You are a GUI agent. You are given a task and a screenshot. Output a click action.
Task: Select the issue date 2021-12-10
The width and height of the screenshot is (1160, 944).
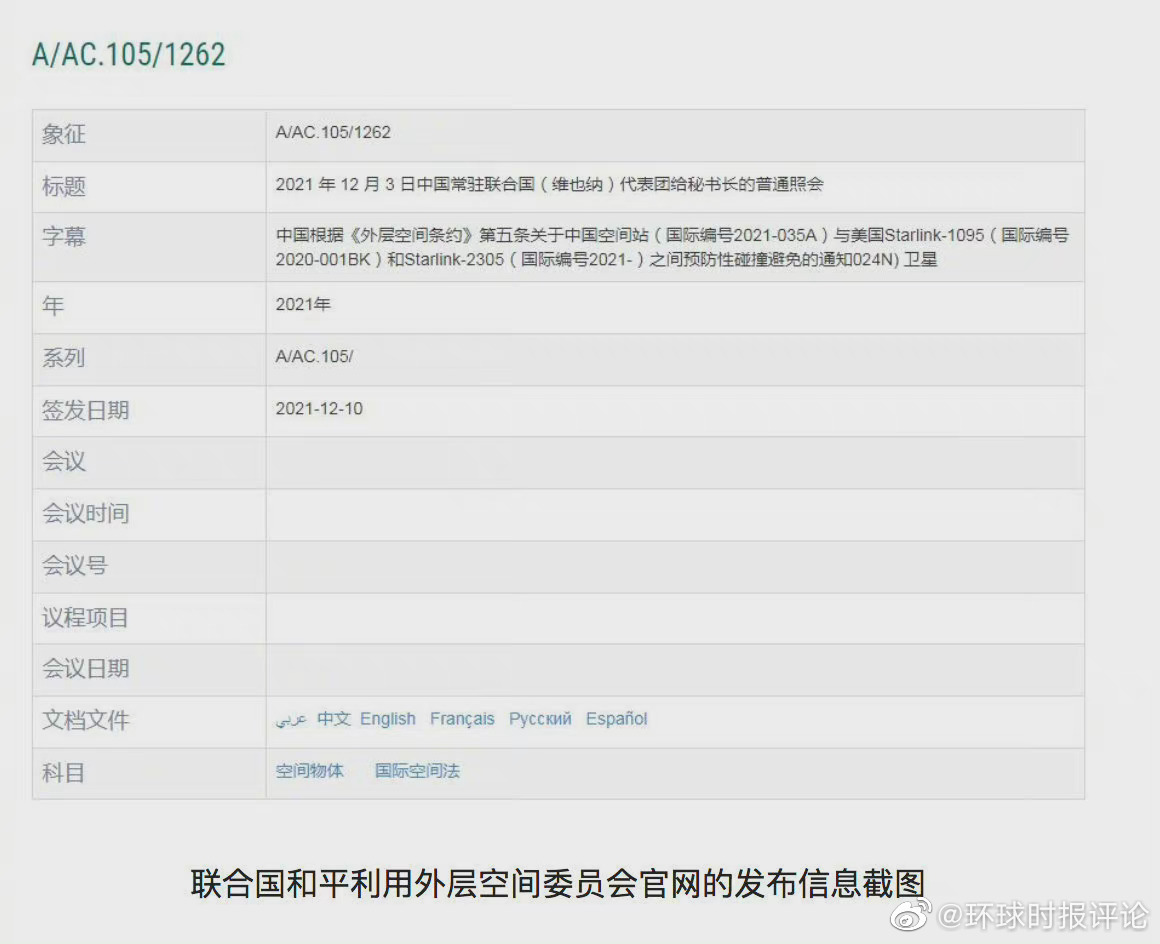point(319,409)
